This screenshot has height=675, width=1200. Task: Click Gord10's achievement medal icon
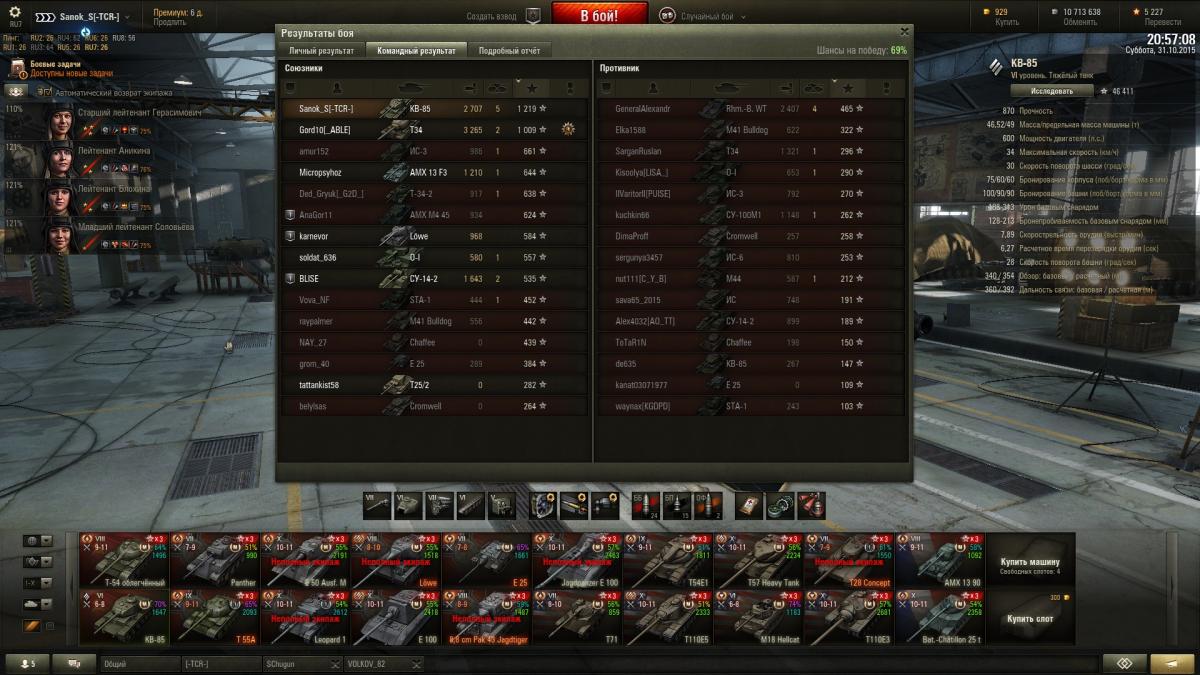pos(568,129)
